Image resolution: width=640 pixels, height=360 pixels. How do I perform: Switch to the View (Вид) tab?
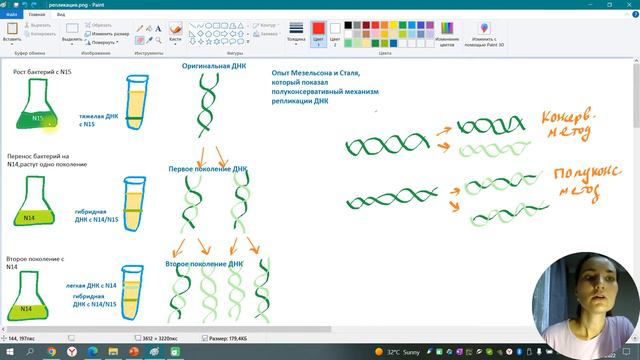pyautogui.click(x=61, y=14)
